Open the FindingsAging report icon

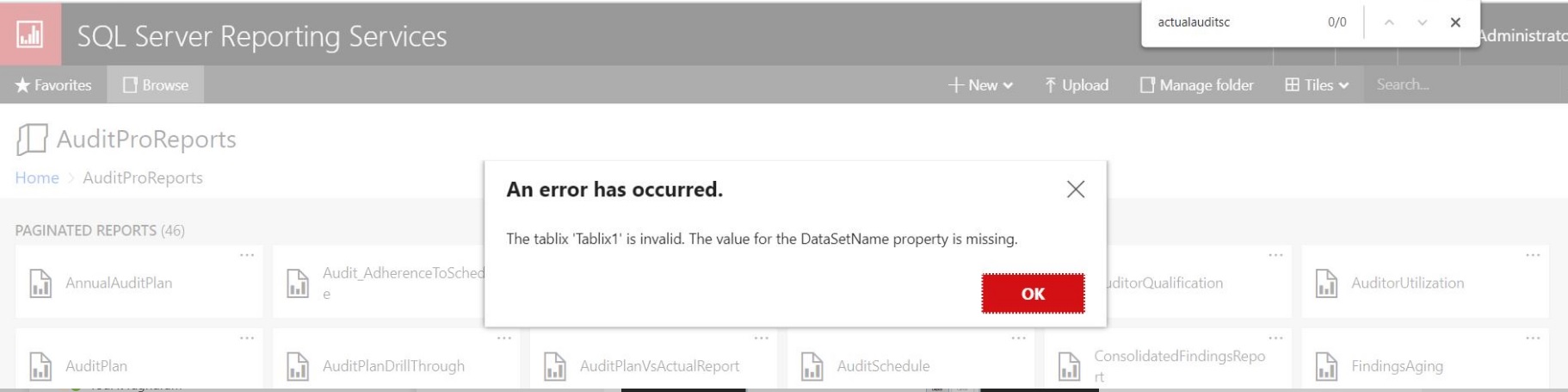coord(1326,366)
